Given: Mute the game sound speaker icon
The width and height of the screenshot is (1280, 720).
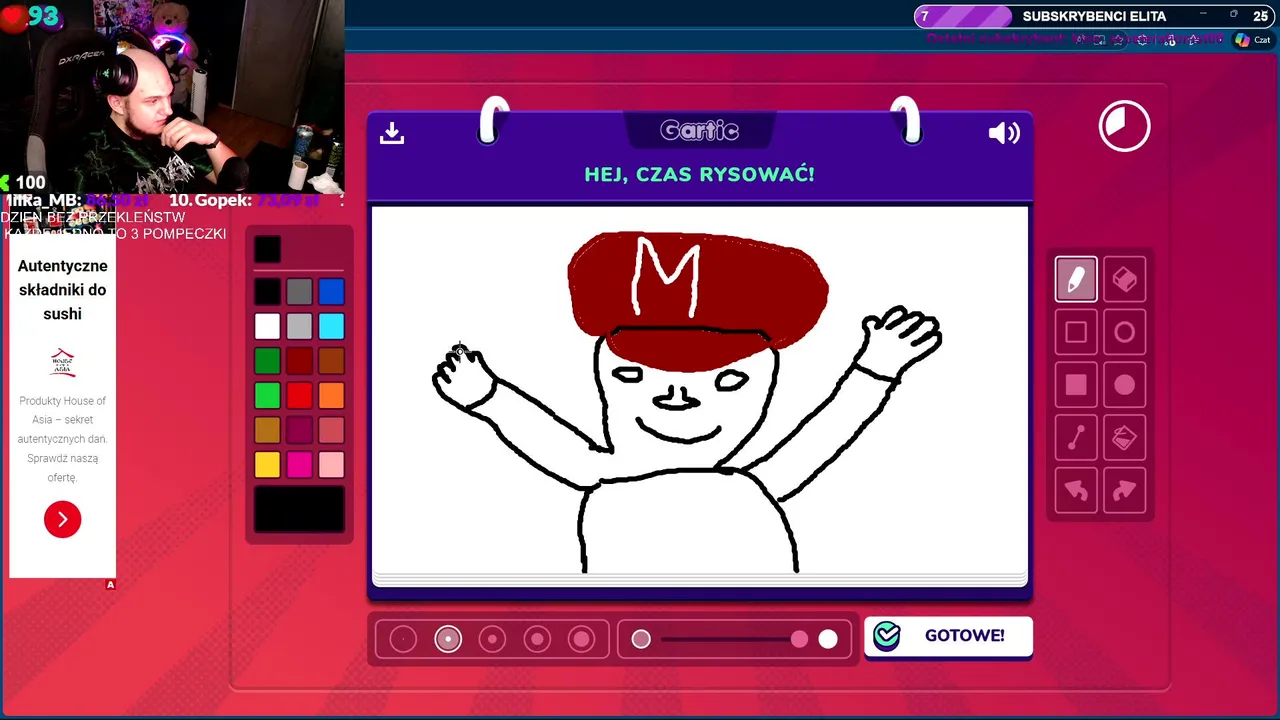Looking at the screenshot, I should pos(1004,133).
